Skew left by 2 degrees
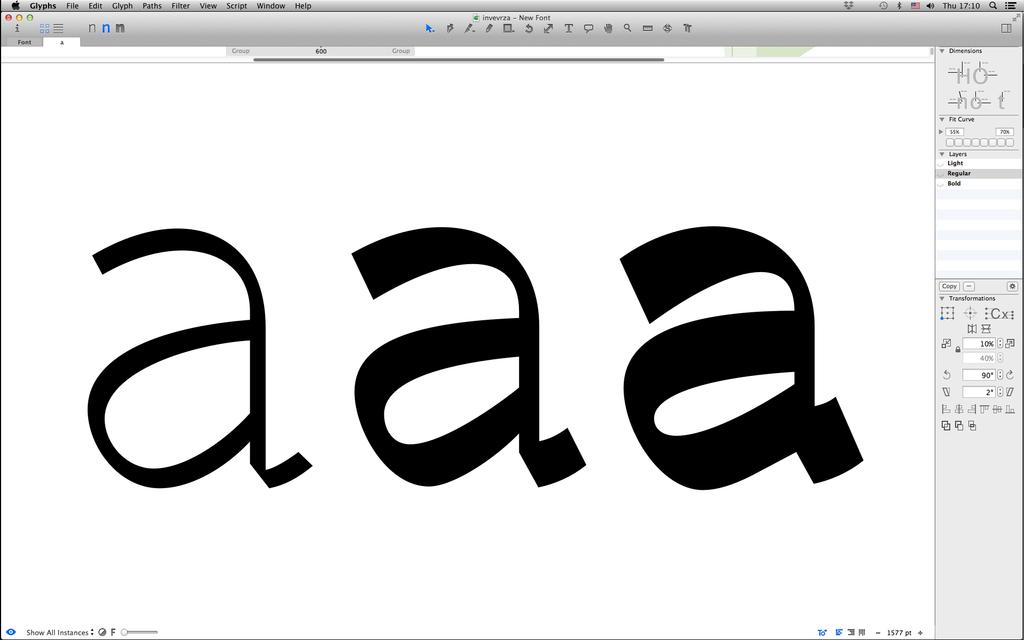Viewport: 1024px width, 640px height. 946,392
